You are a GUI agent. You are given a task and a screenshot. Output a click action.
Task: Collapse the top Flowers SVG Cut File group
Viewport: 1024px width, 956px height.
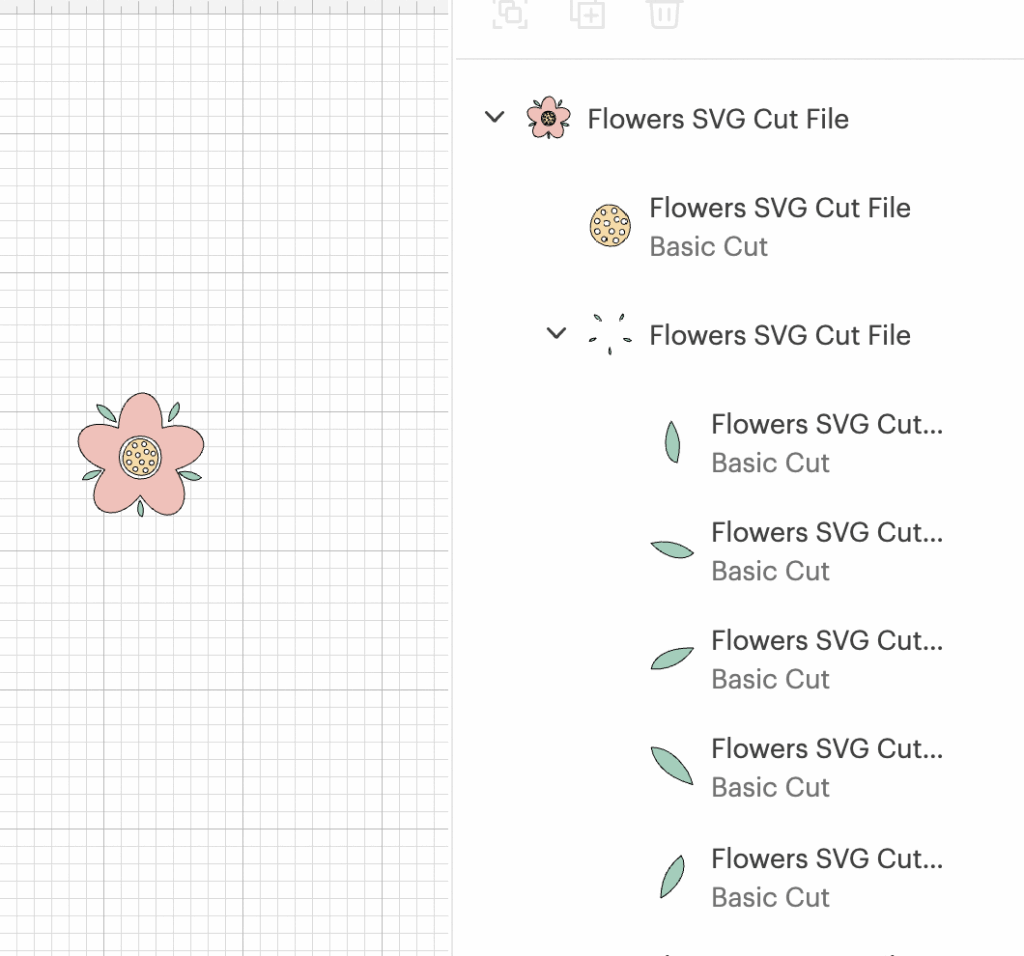(x=494, y=117)
